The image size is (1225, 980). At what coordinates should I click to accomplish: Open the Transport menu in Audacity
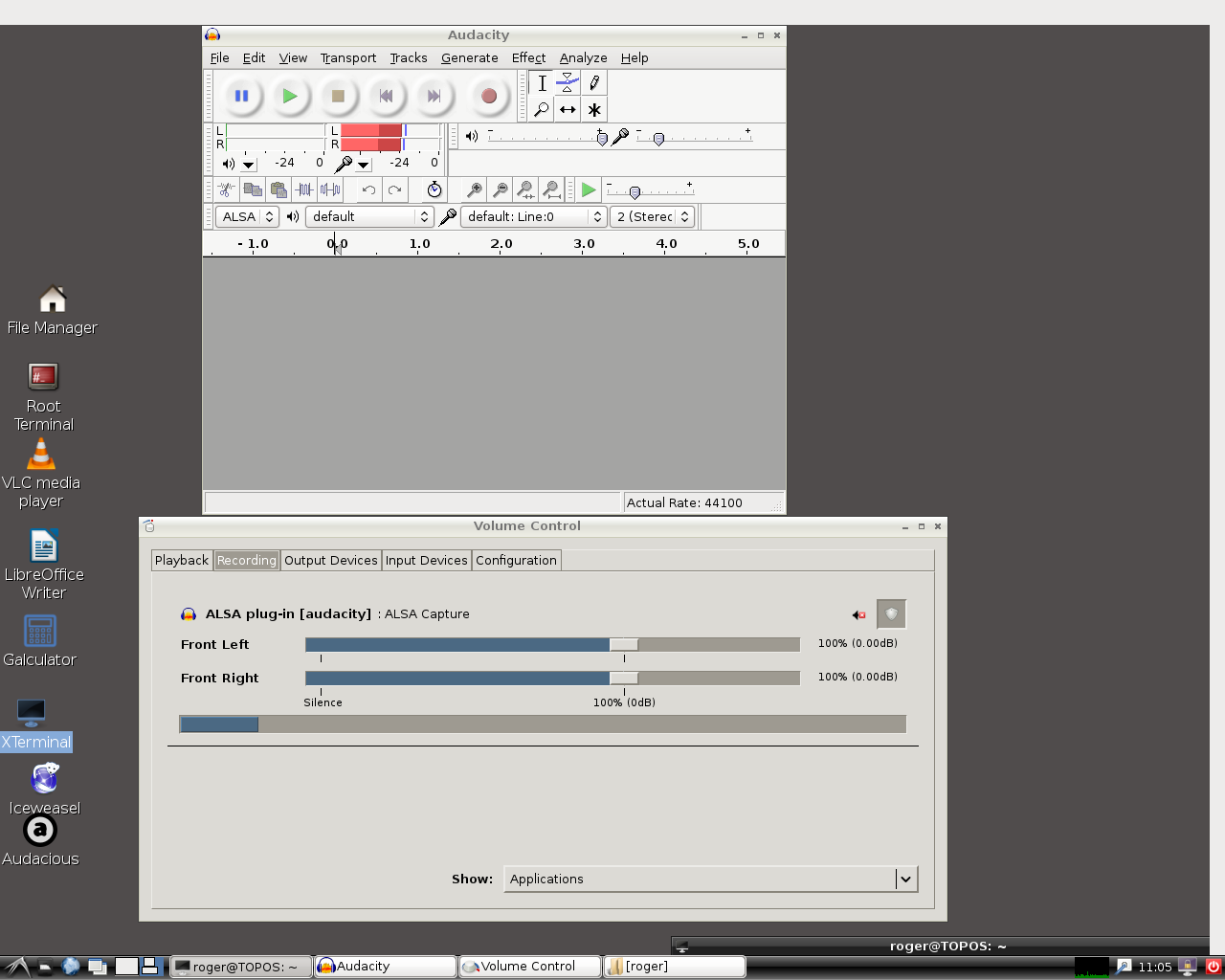click(x=347, y=57)
